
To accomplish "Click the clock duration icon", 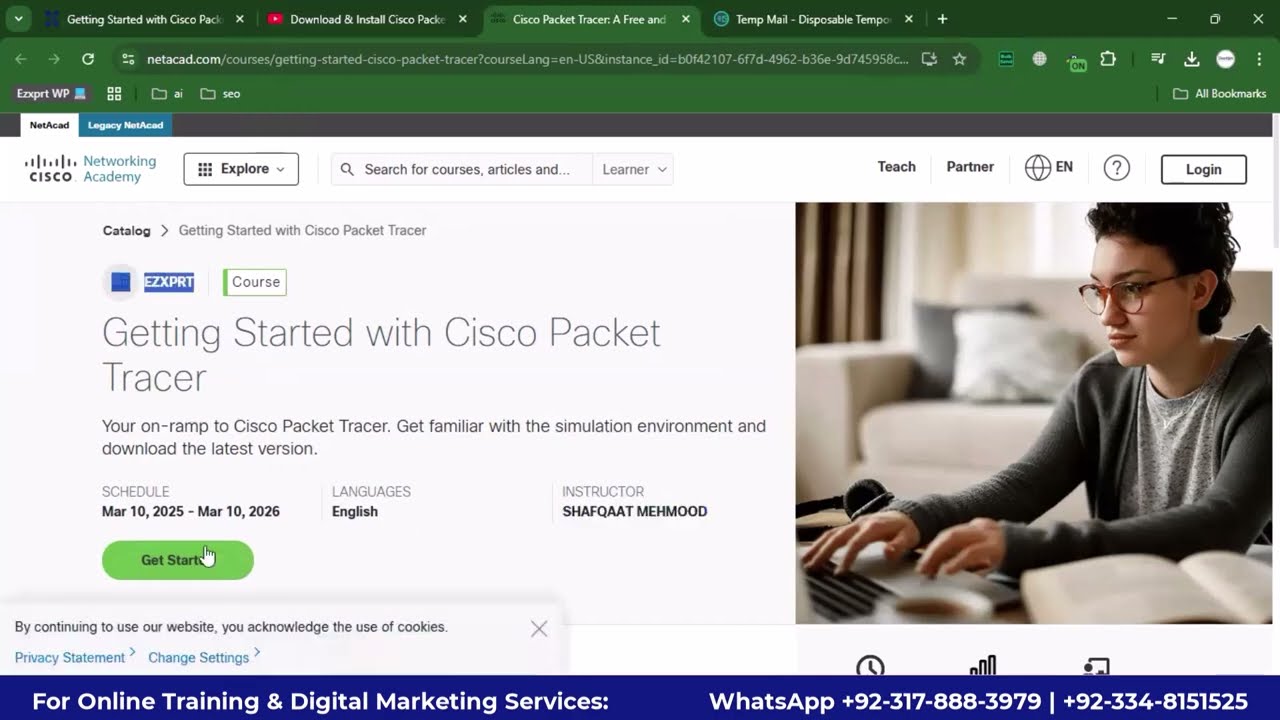I will click(870, 667).
